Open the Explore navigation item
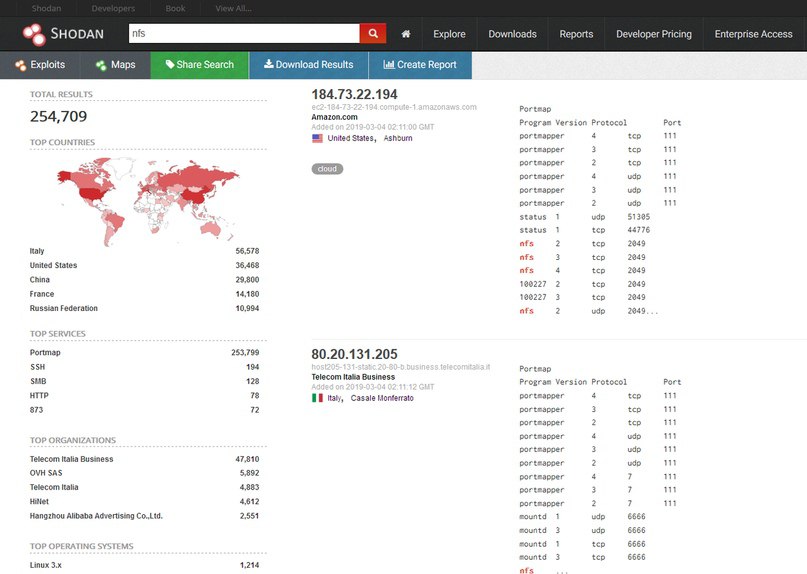 click(449, 34)
